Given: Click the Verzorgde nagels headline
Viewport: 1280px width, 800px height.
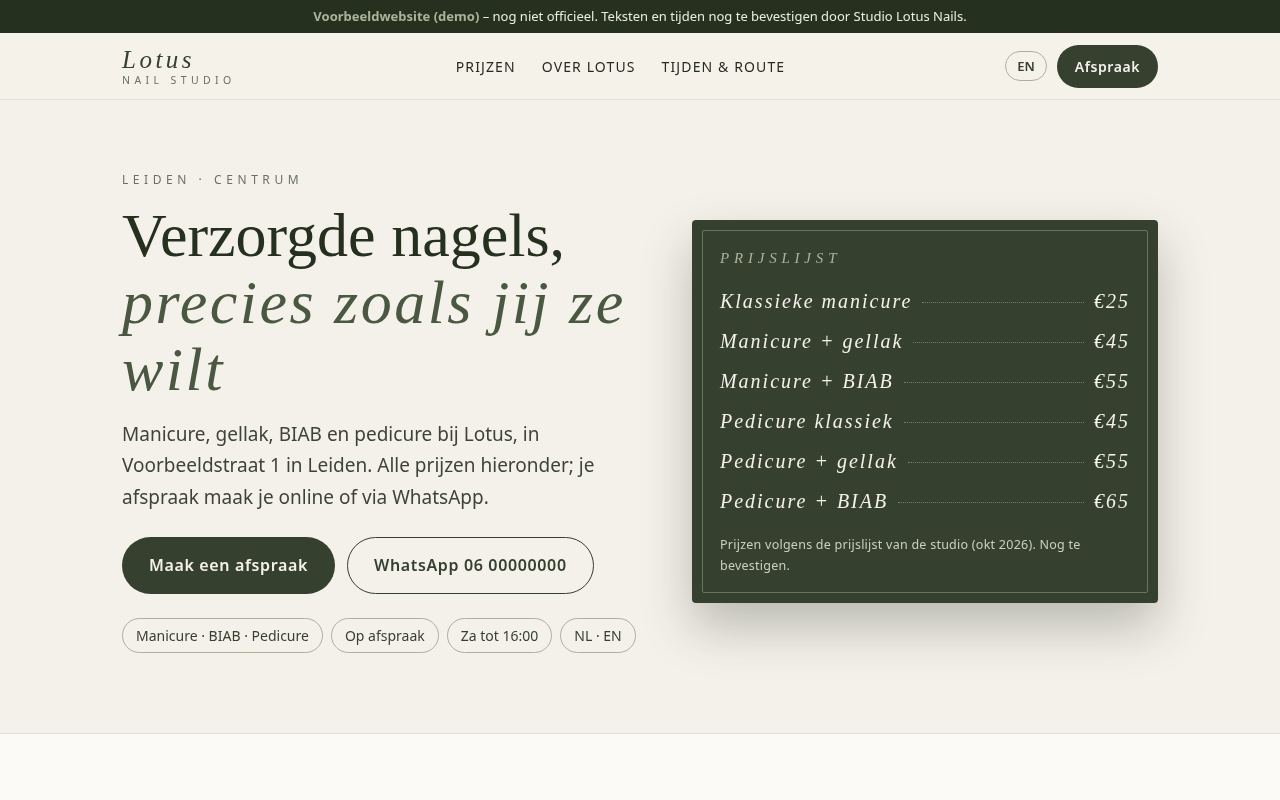Looking at the screenshot, I should point(373,303).
